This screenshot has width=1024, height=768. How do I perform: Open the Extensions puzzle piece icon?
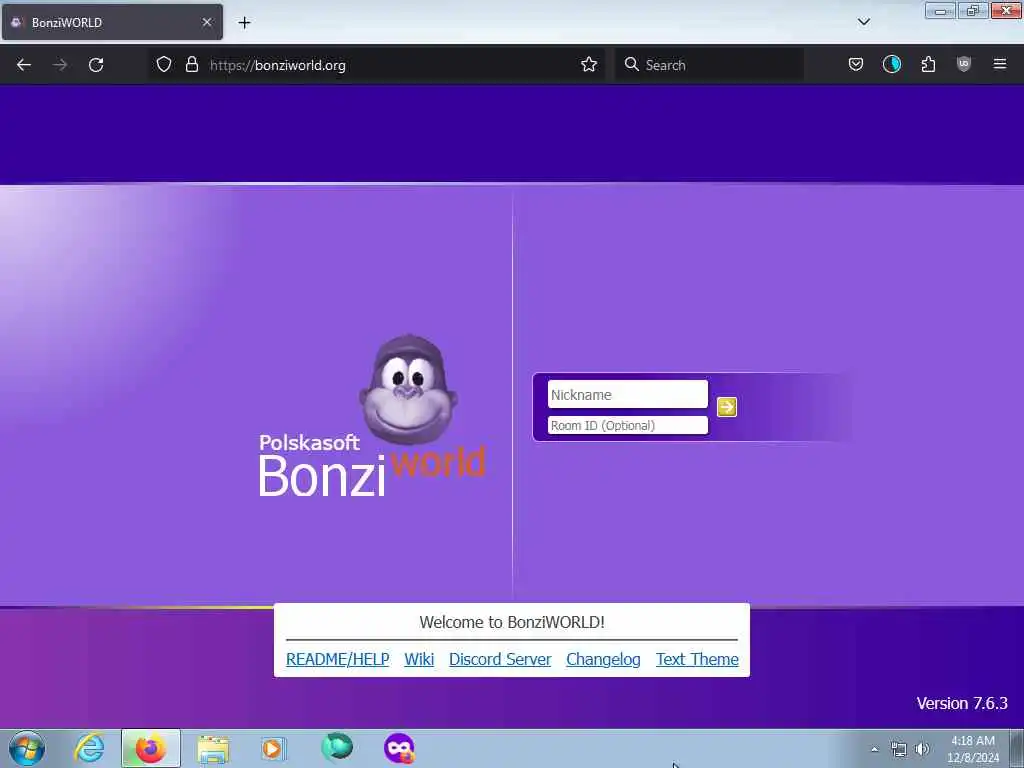(928, 64)
